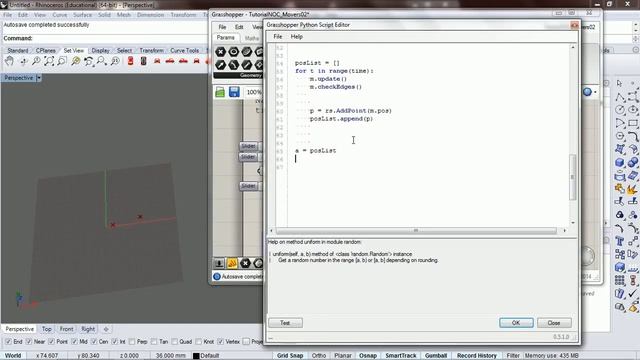The width and height of the screenshot is (640, 360).
Task: Enable the Perp osnap checkbox
Action: [132, 342]
